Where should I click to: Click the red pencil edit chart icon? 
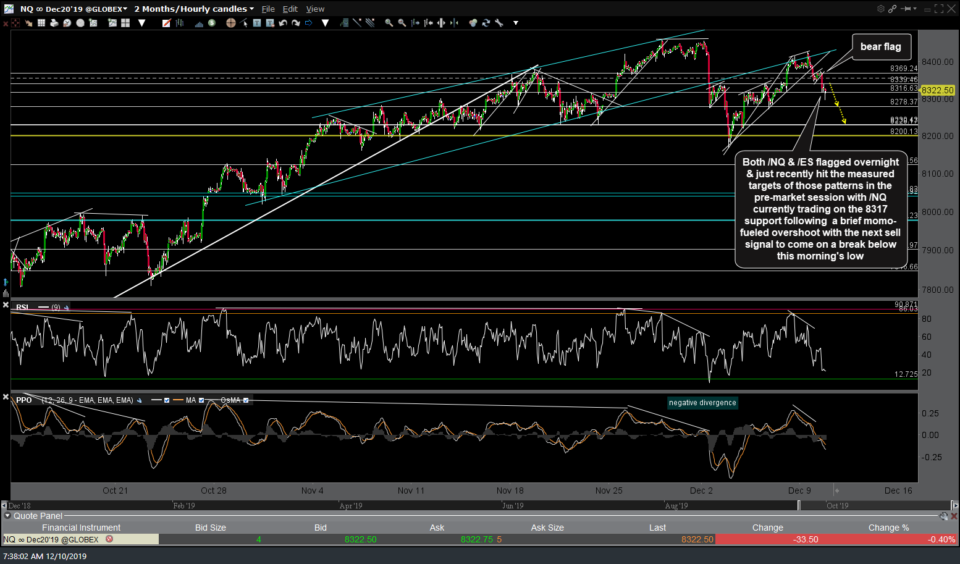pyautogui.click(x=166, y=23)
